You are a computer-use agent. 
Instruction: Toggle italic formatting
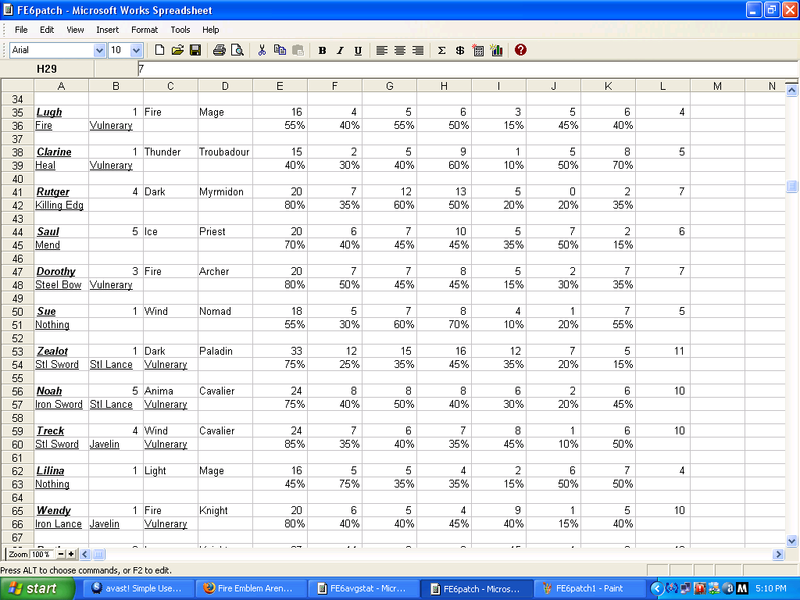point(340,50)
